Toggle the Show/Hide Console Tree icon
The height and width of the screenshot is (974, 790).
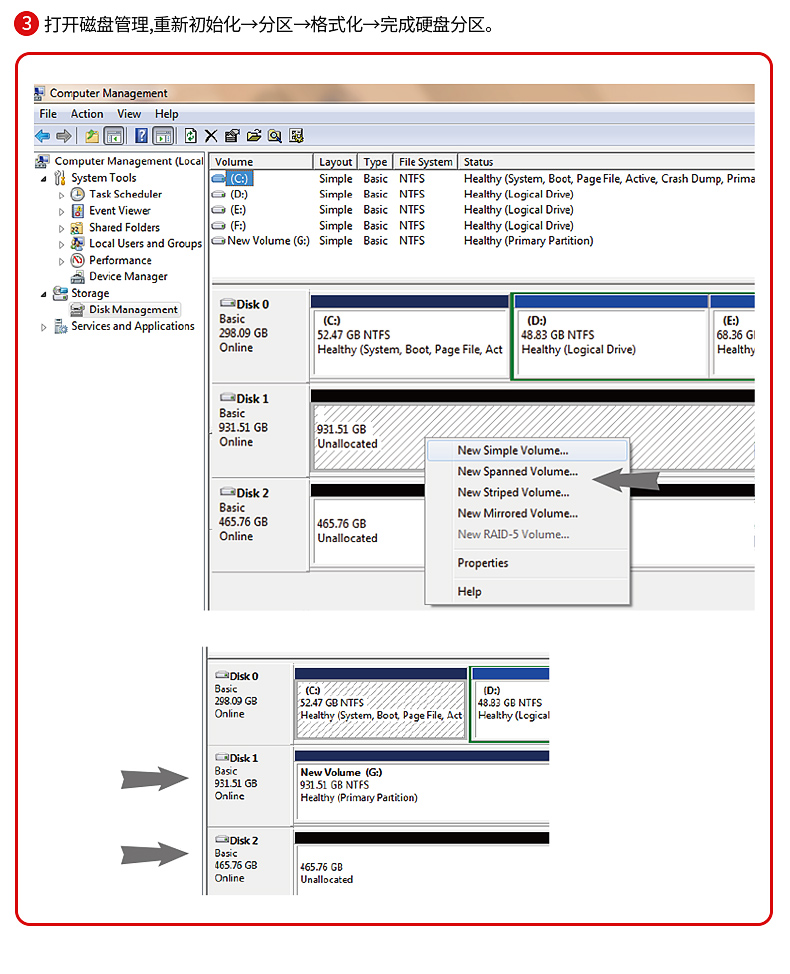pyautogui.click(x=114, y=136)
